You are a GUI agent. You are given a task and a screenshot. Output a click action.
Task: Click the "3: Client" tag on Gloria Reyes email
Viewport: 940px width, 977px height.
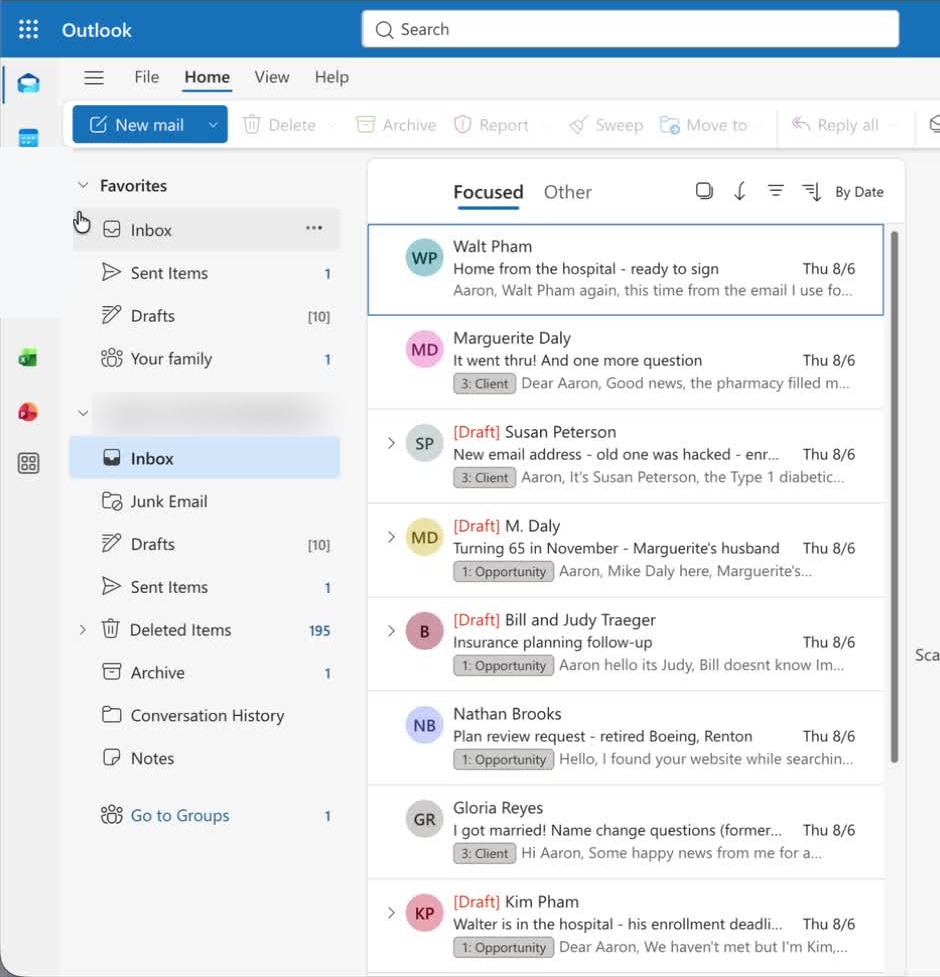[x=485, y=854]
